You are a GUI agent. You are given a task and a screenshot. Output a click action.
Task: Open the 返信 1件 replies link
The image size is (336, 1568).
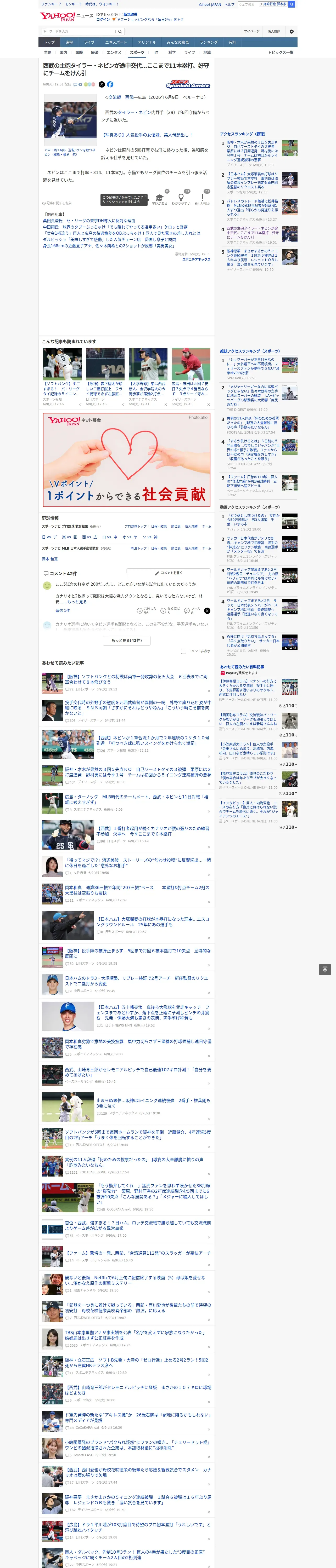pos(63,610)
